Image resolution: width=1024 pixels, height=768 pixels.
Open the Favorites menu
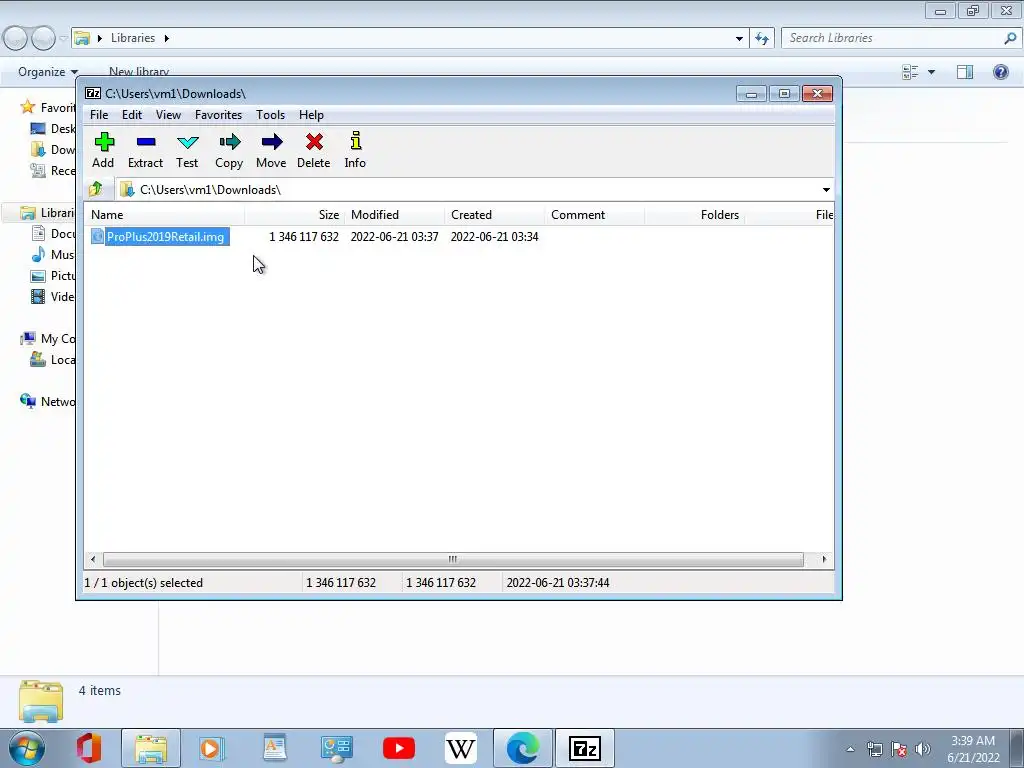pos(218,115)
